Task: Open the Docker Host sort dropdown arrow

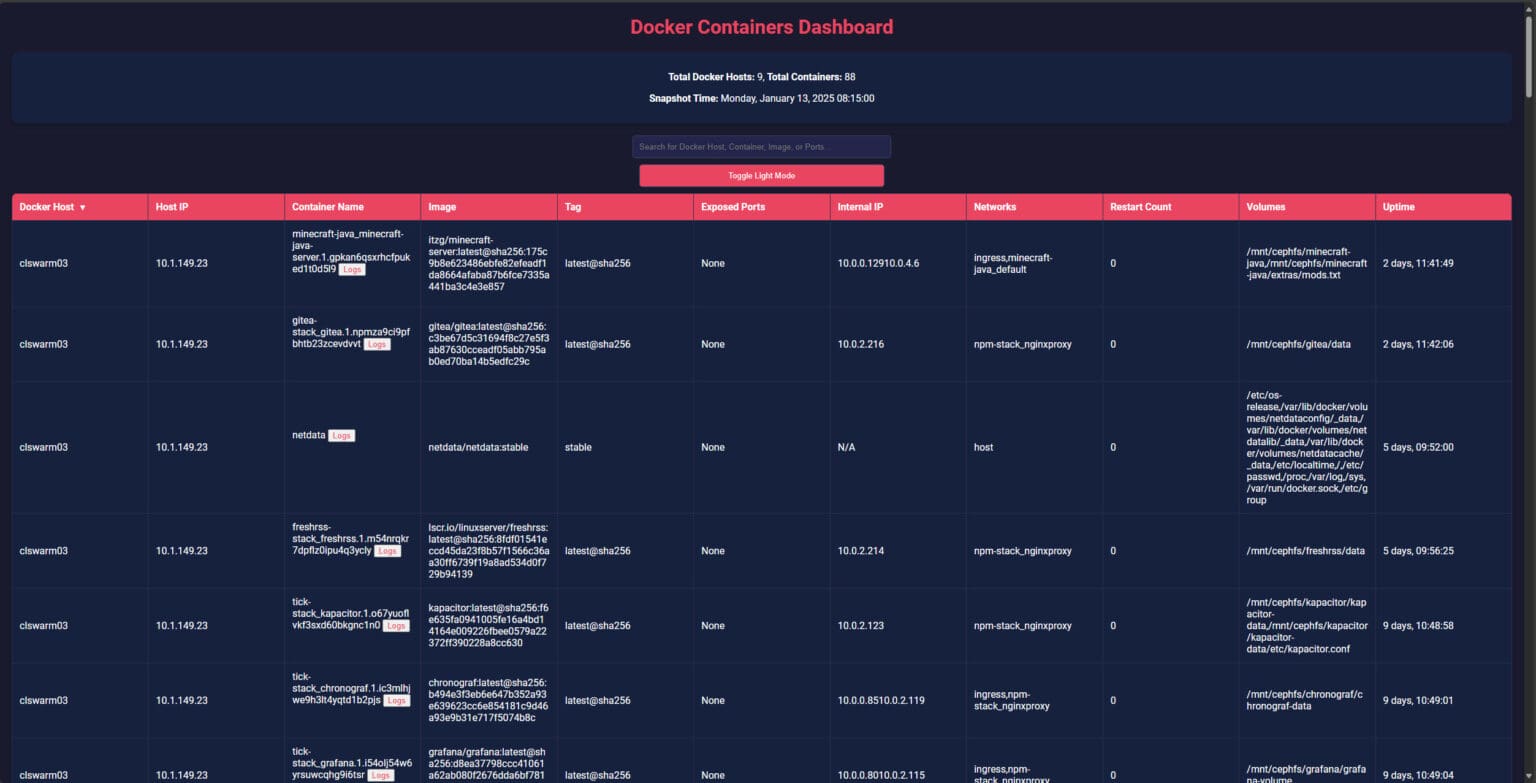Action: 81,207
